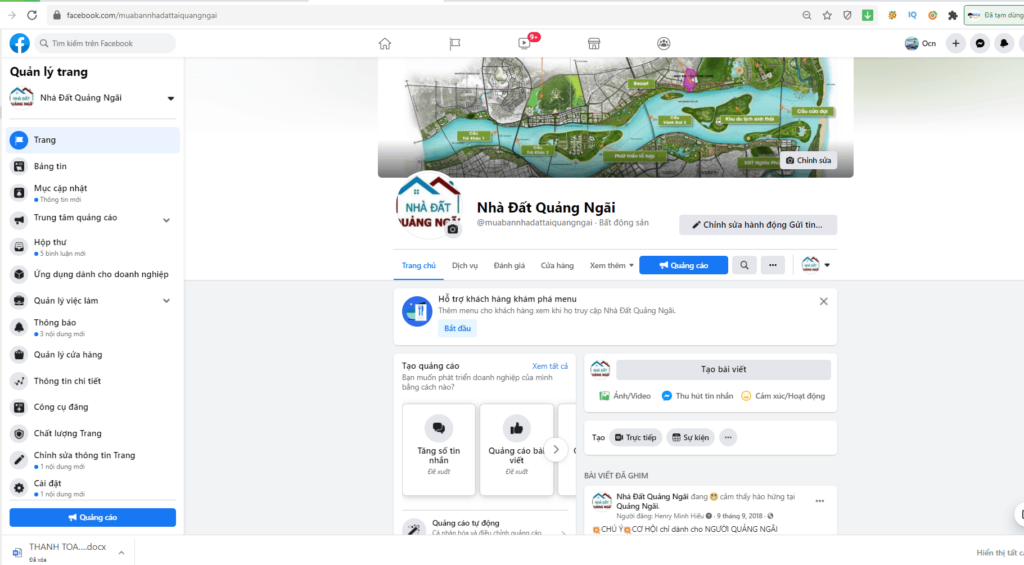Create a Sự kiện event
This screenshot has width=1024, height=565.
(690, 437)
